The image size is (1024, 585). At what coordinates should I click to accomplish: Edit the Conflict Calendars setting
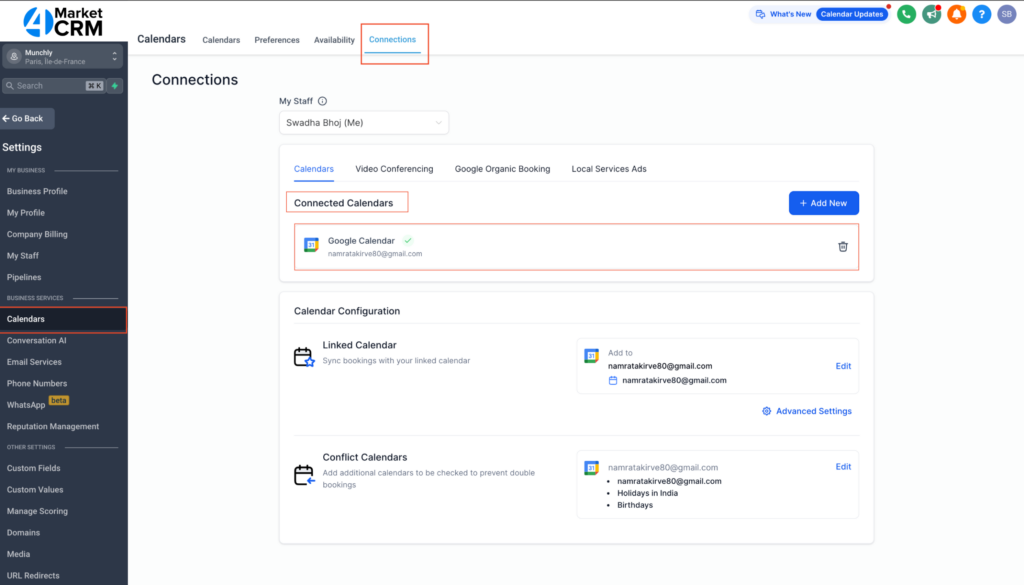[843, 467]
